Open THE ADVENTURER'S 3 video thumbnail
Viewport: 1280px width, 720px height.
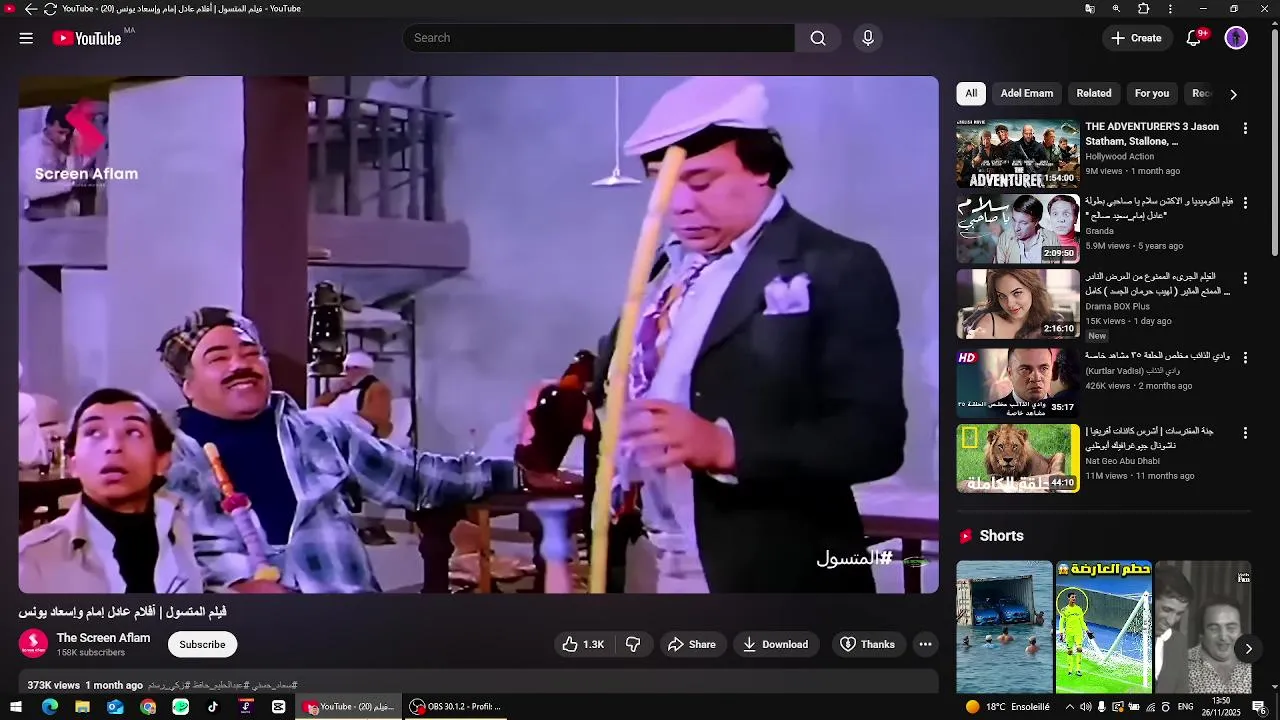coord(1018,154)
